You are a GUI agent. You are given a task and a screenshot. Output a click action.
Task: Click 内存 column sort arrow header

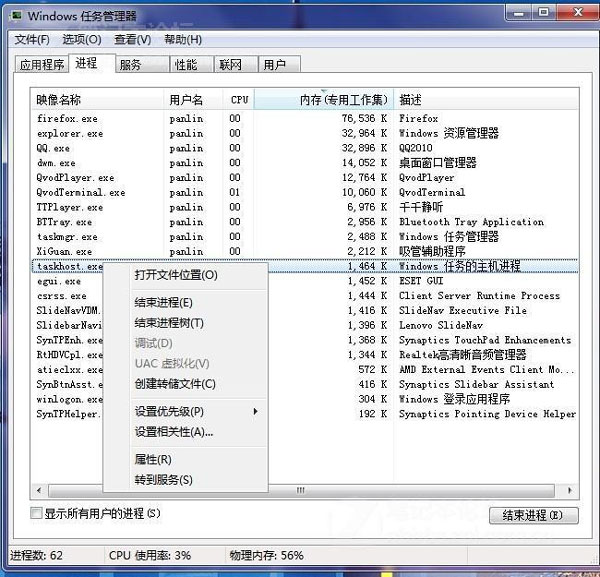point(324,92)
